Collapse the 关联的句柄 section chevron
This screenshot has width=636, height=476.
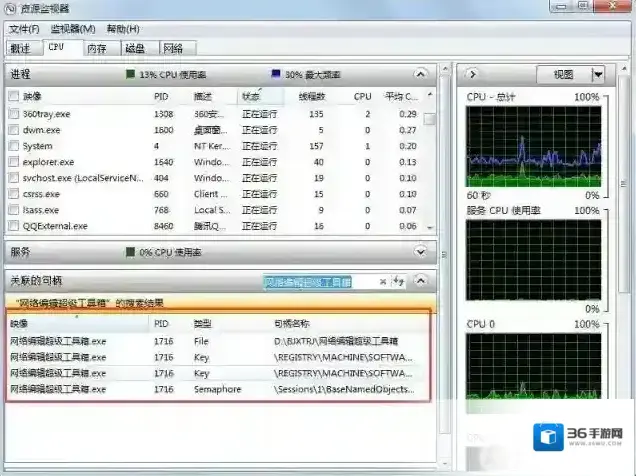(421, 281)
